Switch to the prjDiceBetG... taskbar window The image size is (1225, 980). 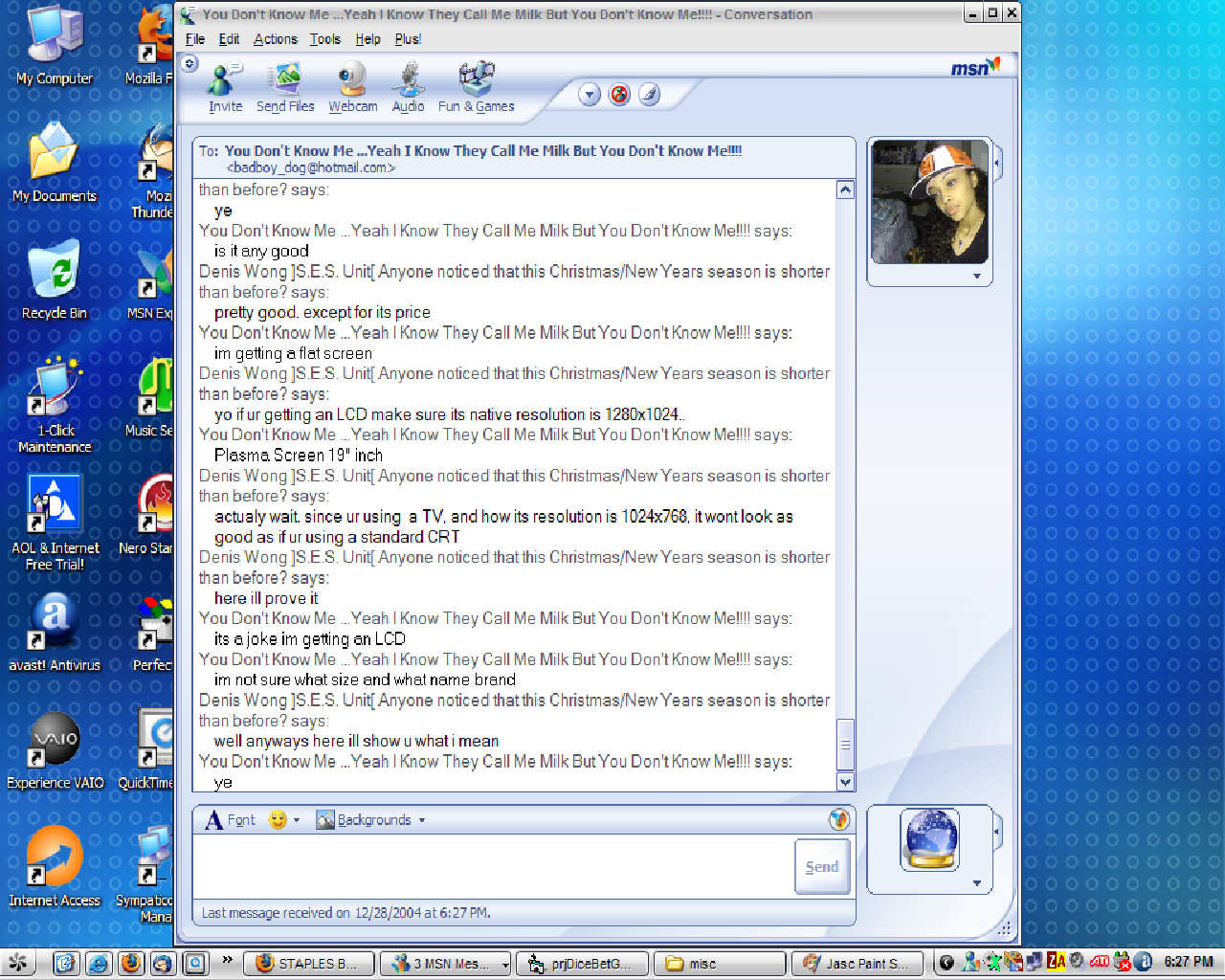(x=583, y=964)
